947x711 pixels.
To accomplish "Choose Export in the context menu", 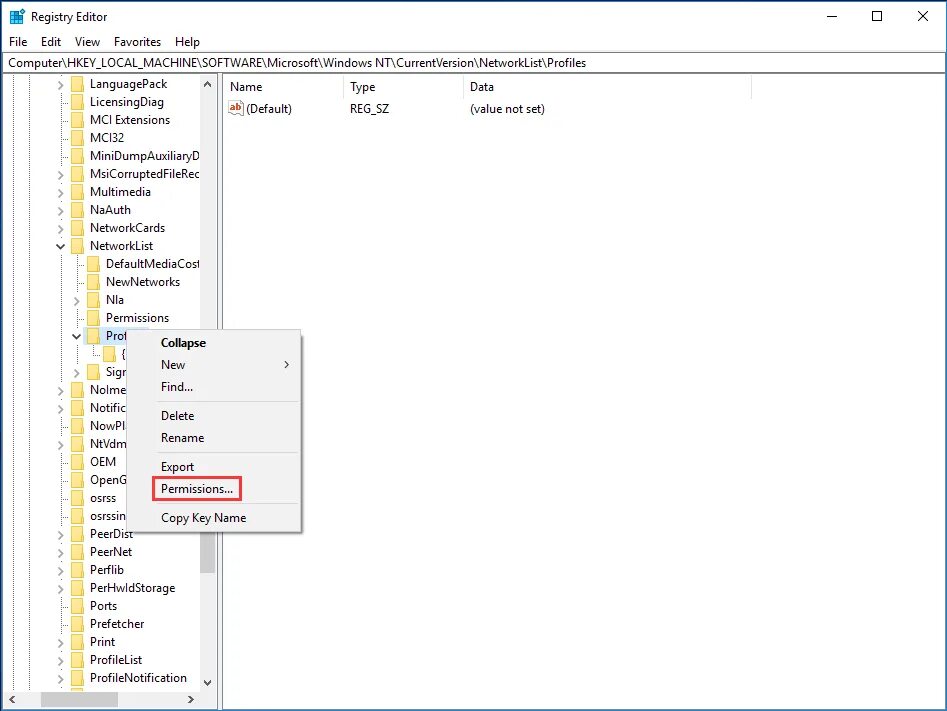I will click(x=178, y=467).
